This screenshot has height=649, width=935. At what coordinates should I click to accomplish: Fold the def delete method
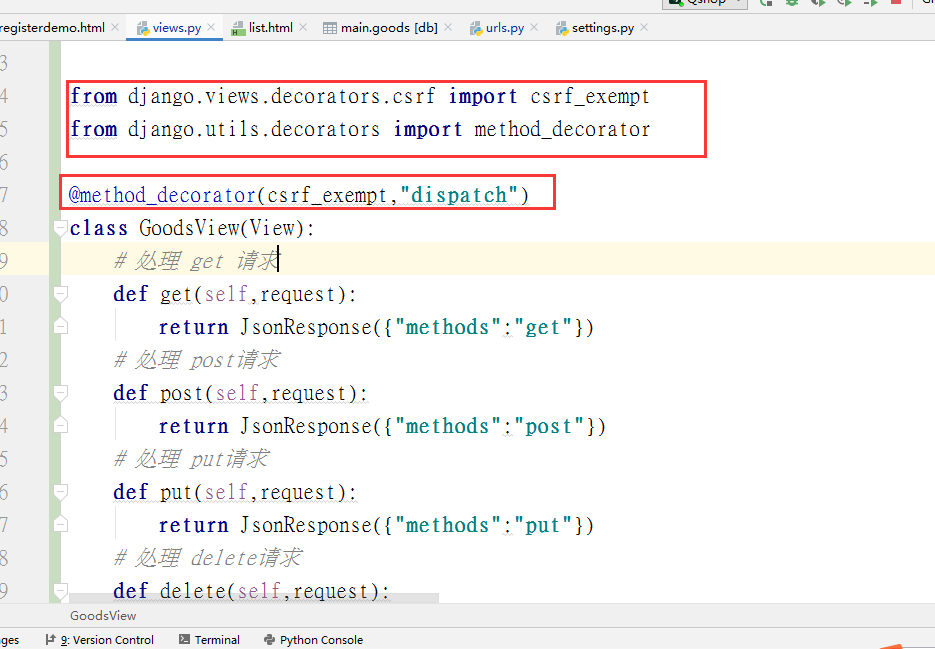click(x=60, y=591)
